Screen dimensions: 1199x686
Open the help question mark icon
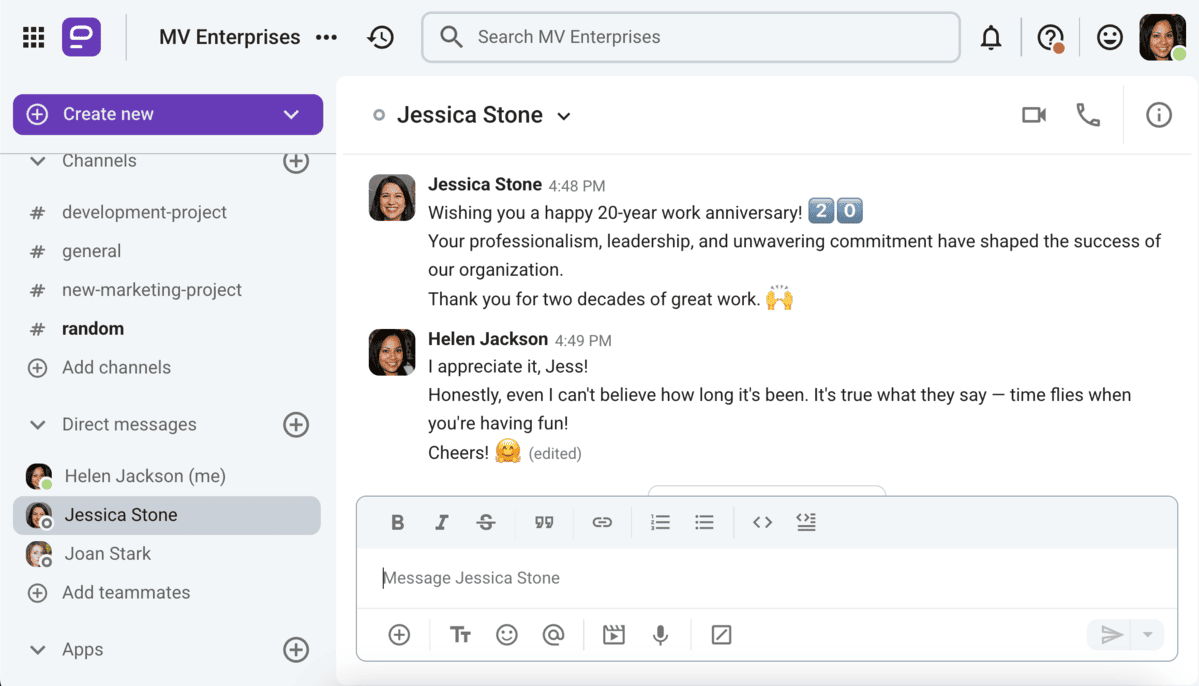pos(1051,37)
